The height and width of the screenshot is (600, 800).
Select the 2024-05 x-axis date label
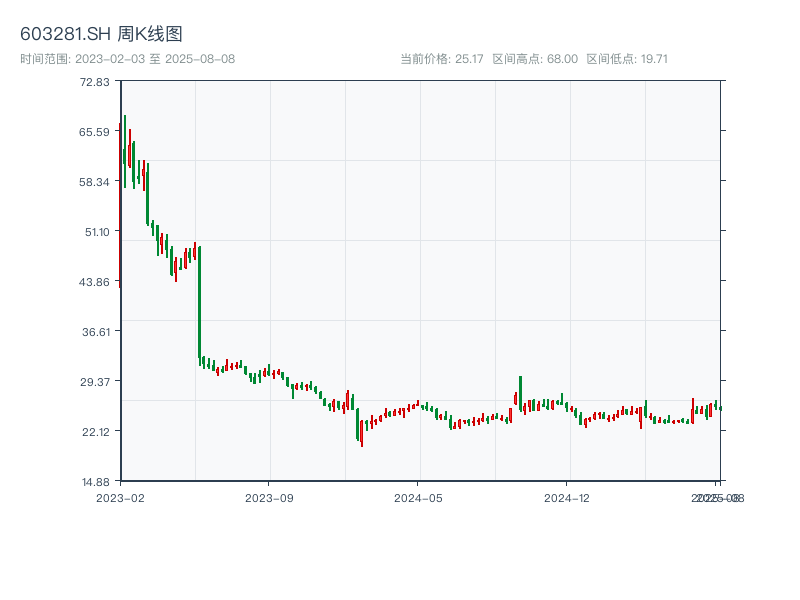(x=419, y=497)
